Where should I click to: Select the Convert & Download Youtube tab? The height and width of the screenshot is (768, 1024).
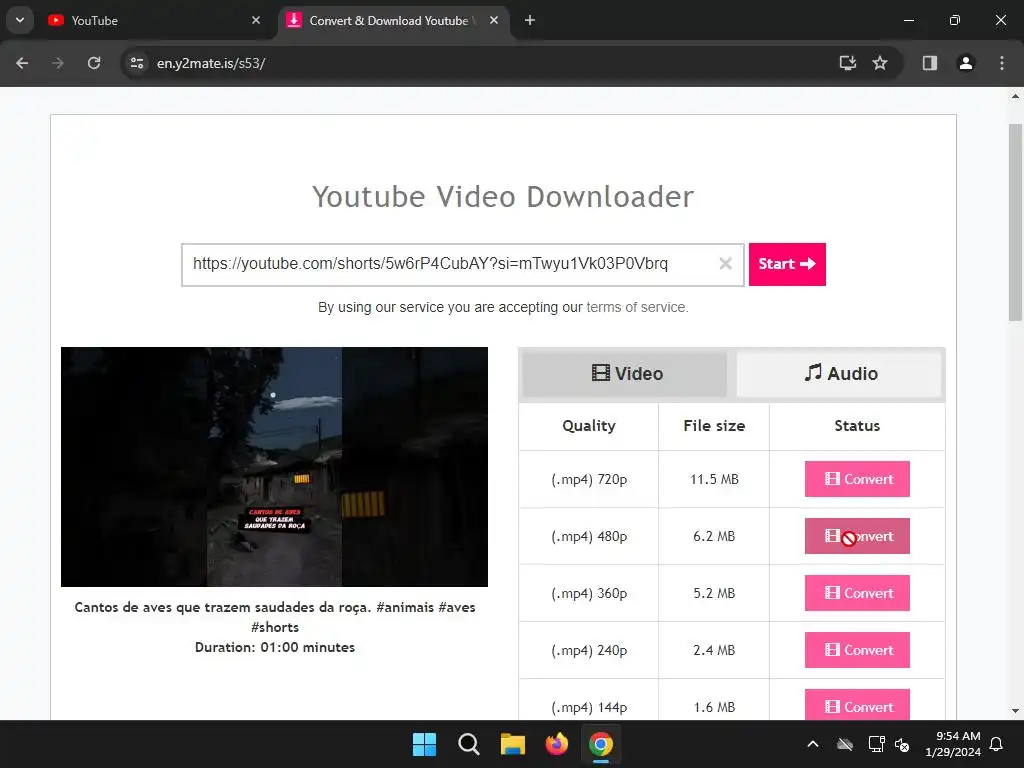pyautogui.click(x=394, y=21)
